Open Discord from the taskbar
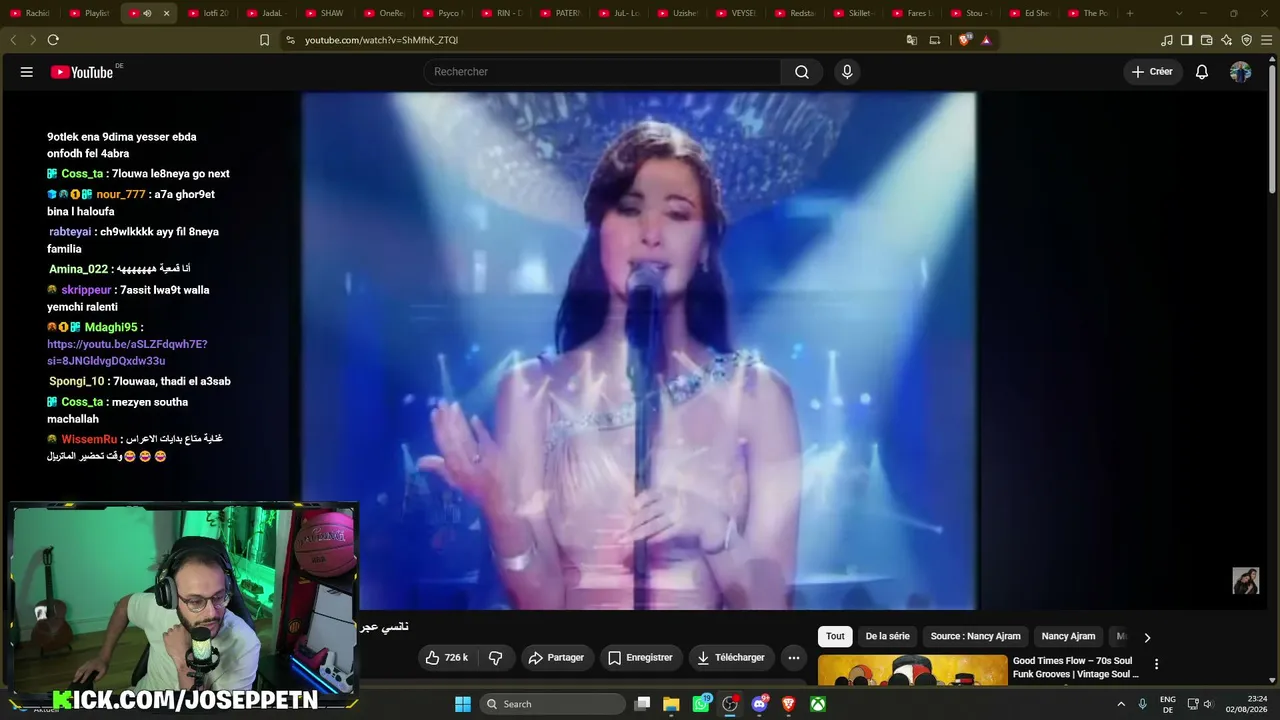 pos(759,704)
